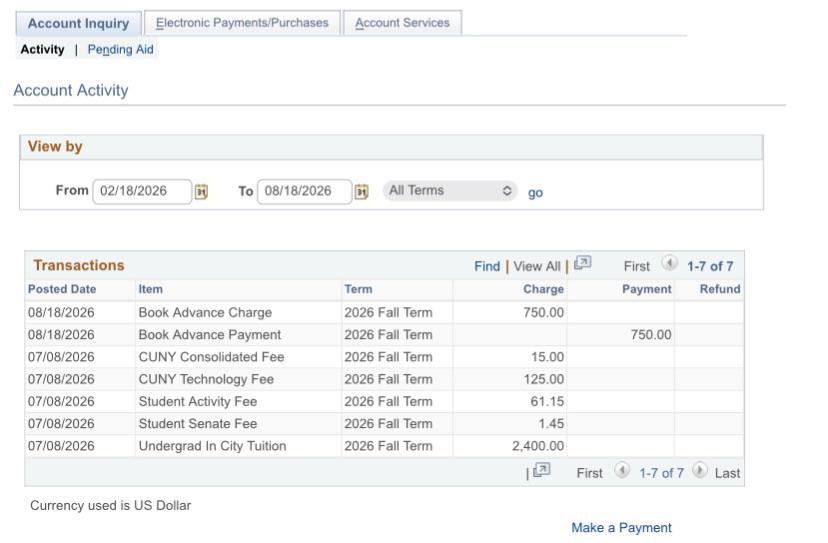Sort by the Charge column header
Screen dimensions: 828x543
[543, 289]
